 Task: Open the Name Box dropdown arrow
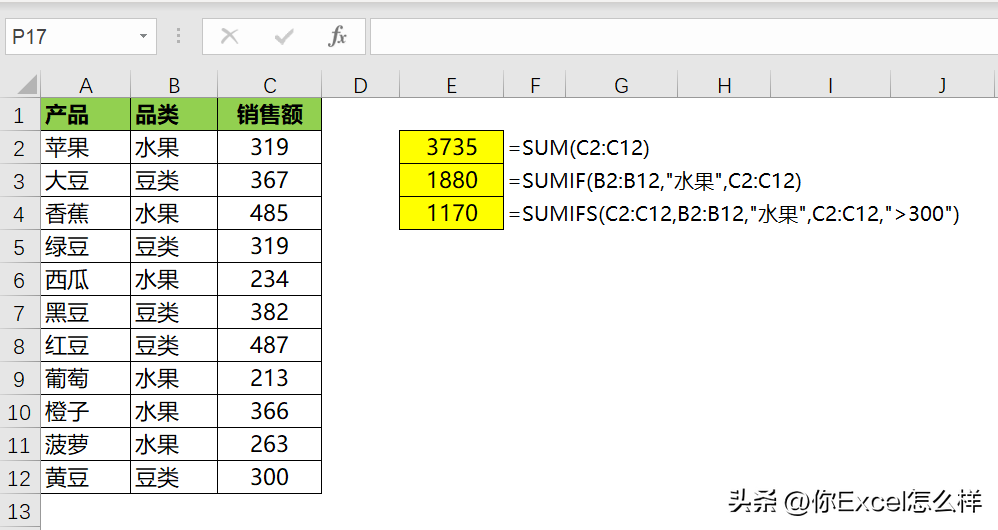(x=144, y=37)
